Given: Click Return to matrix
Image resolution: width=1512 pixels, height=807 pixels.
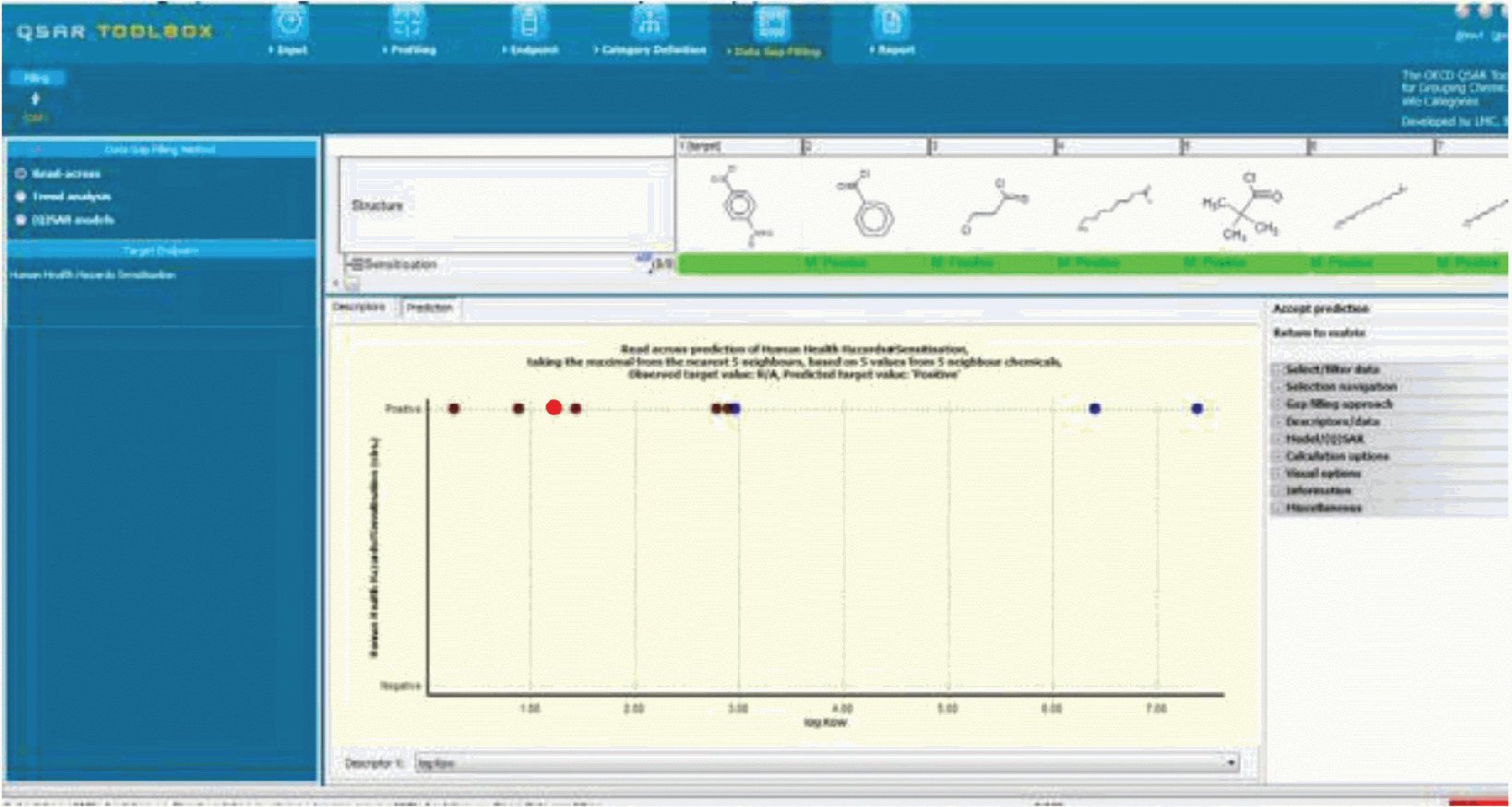Looking at the screenshot, I should click(1318, 332).
